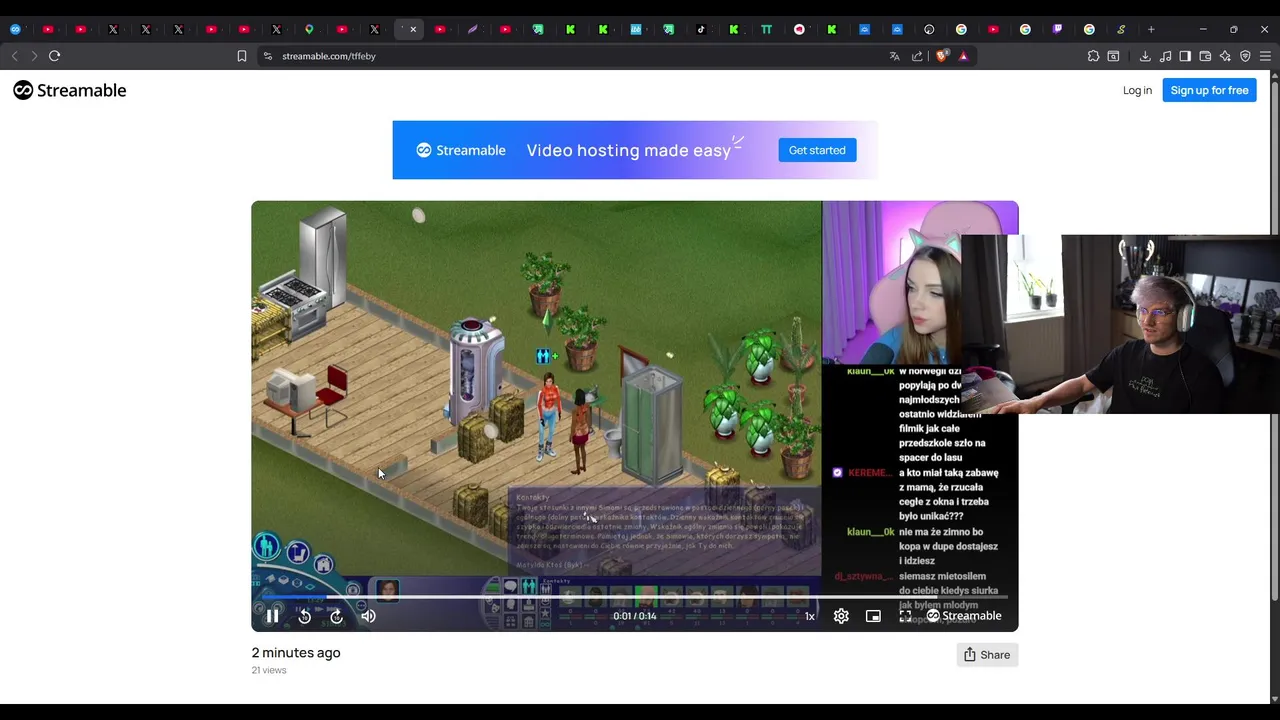Switch to the leftmost blue Streamable tab

(15, 29)
